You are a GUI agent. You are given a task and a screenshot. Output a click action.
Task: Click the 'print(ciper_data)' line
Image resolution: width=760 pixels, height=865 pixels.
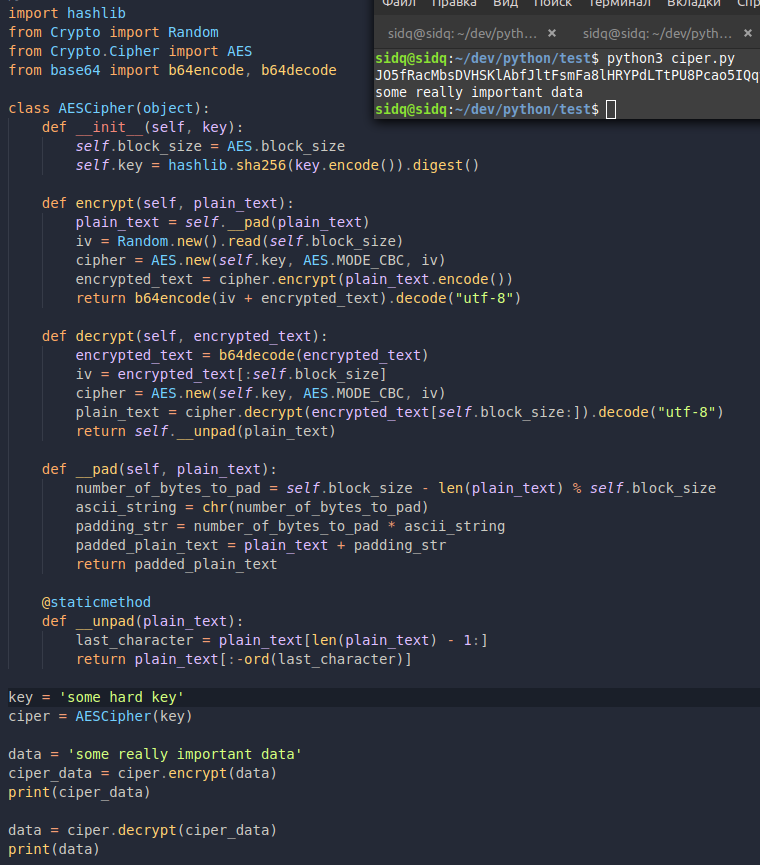coord(79,792)
